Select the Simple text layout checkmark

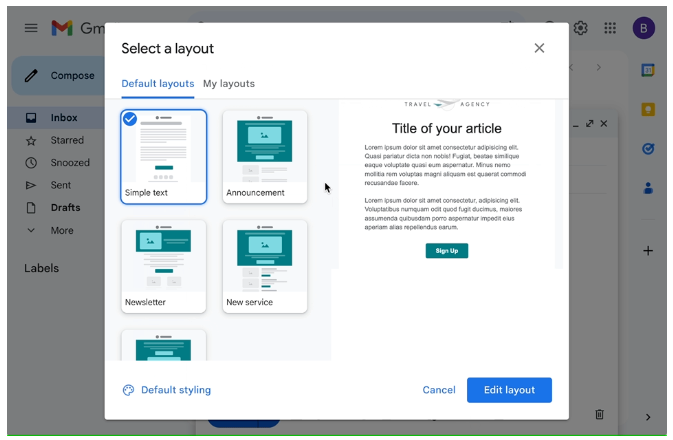pos(130,119)
